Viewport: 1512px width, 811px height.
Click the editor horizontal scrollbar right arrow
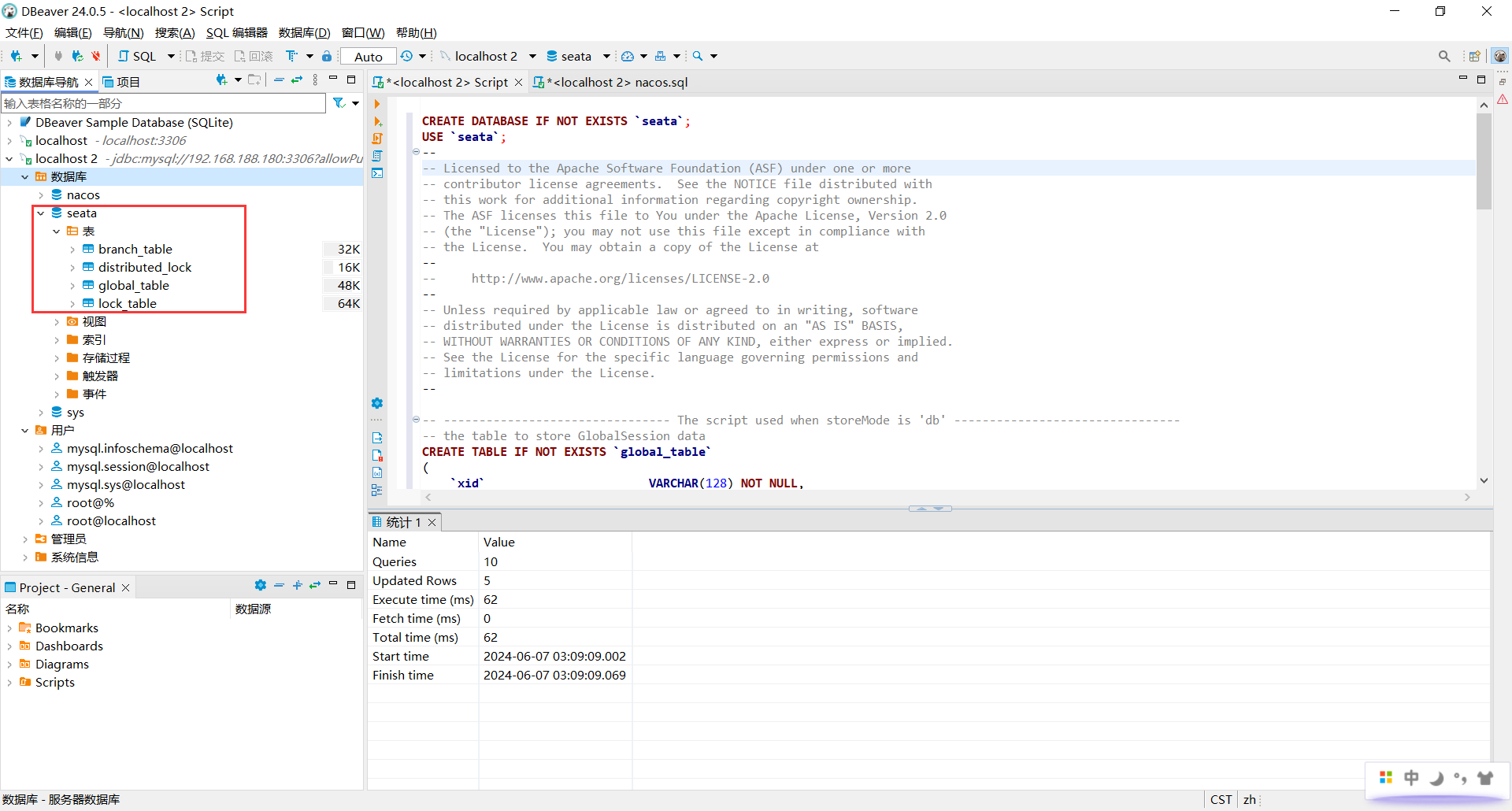(1467, 497)
